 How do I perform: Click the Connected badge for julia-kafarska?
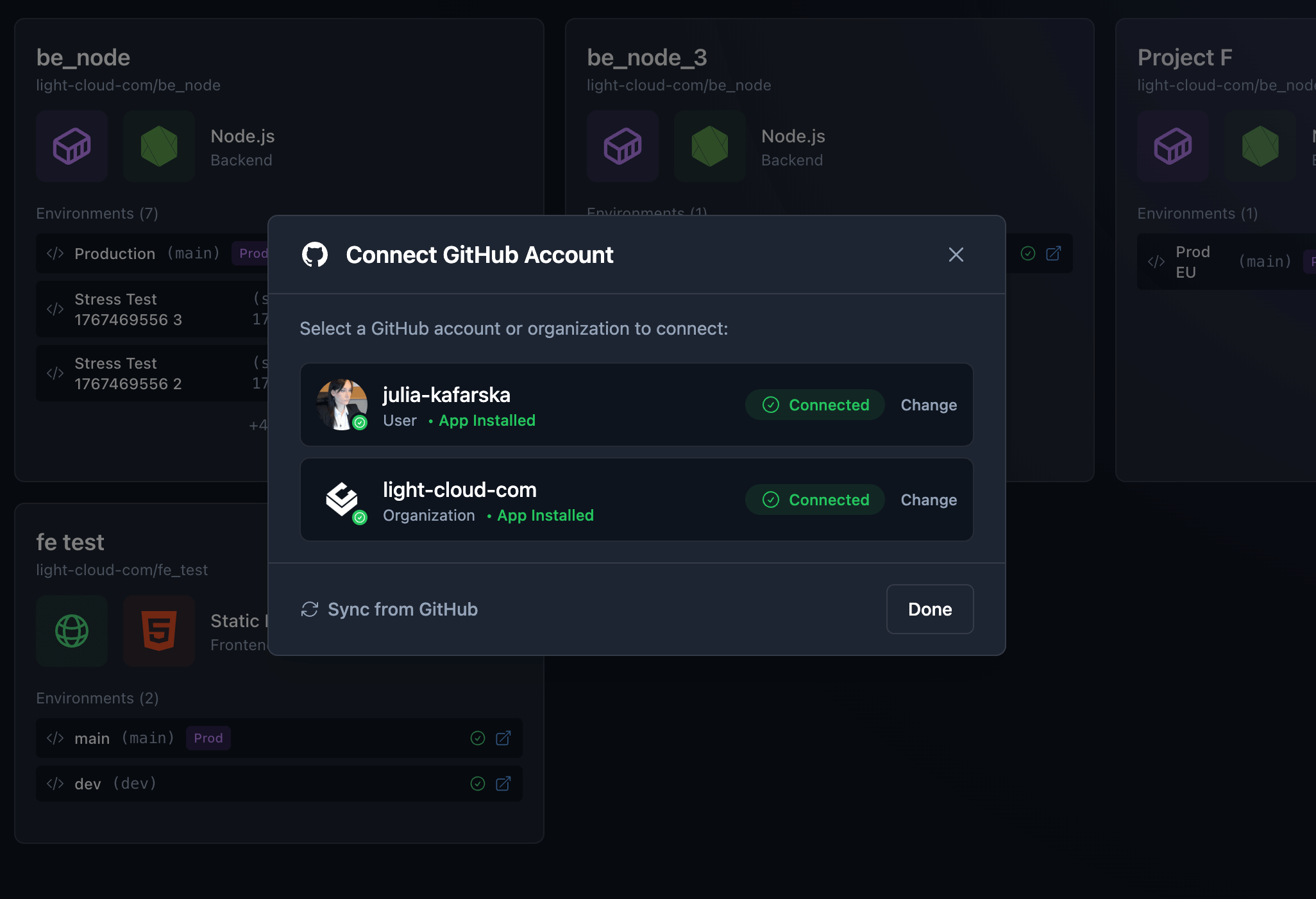tap(814, 405)
